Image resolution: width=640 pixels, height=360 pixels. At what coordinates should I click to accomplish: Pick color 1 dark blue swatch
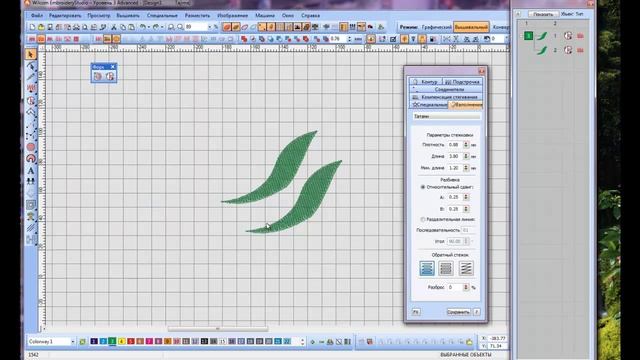[x=94, y=341]
